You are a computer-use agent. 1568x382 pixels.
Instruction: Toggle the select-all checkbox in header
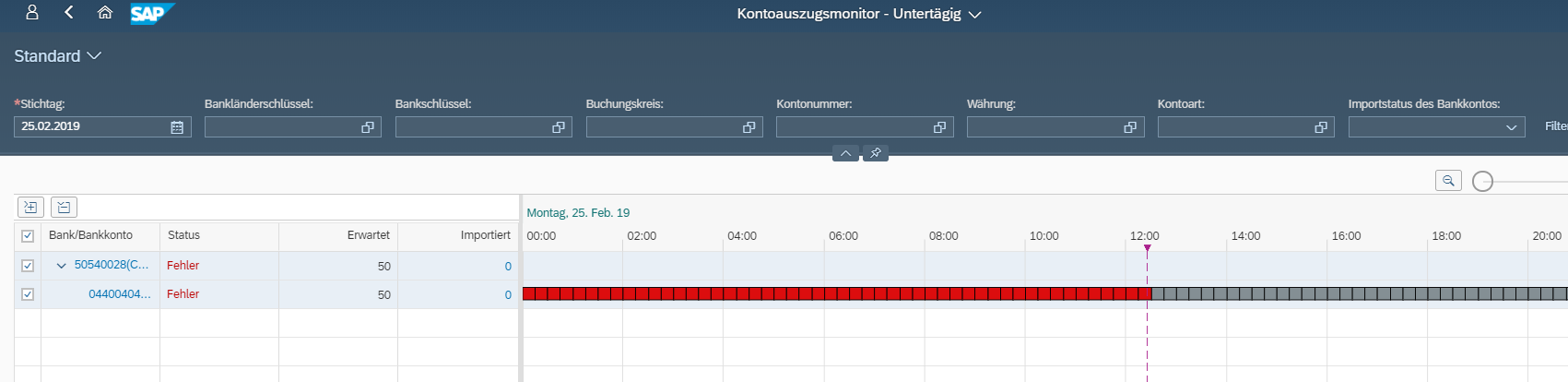pyautogui.click(x=28, y=236)
